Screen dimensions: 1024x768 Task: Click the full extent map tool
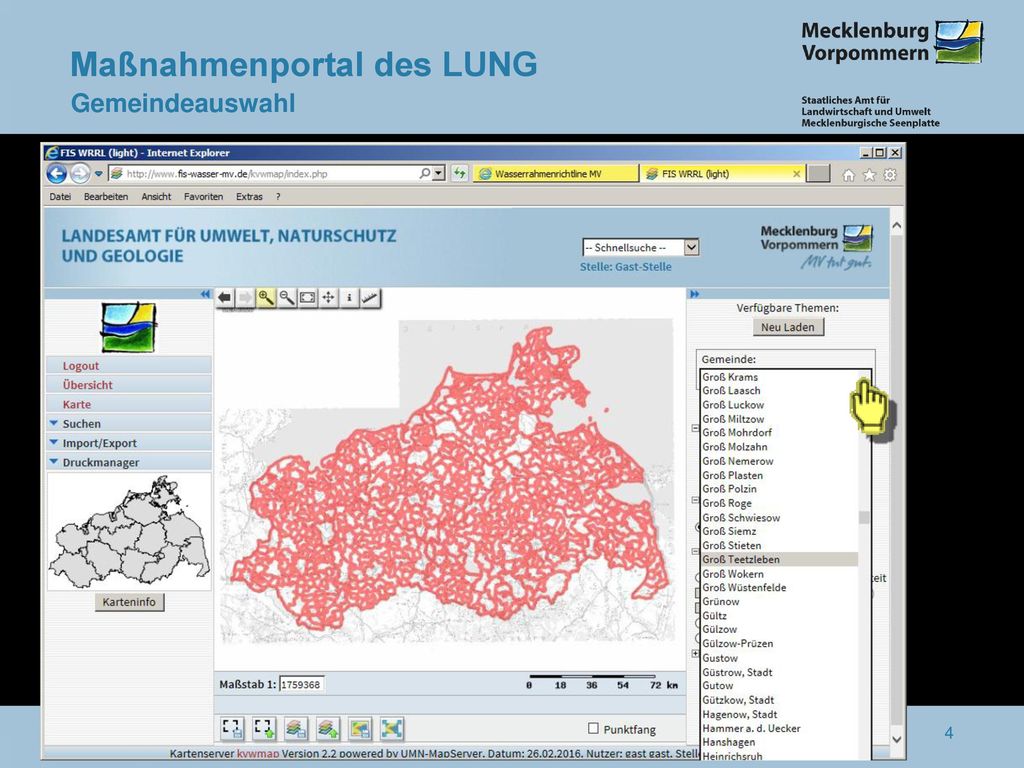coord(308,298)
